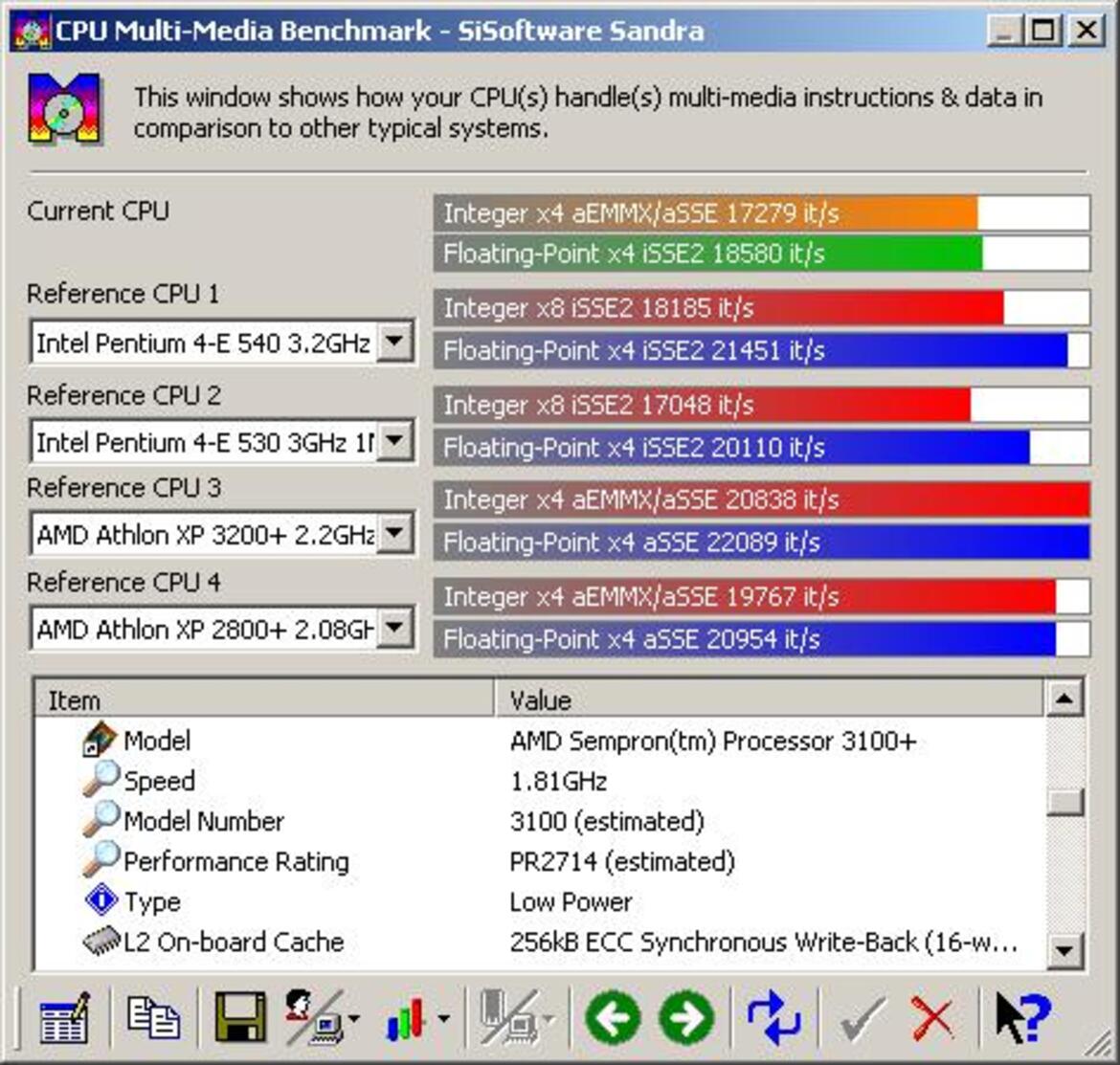The image size is (1120, 1065).
Task: Open the user and computer send icon
Action: click(x=314, y=1017)
